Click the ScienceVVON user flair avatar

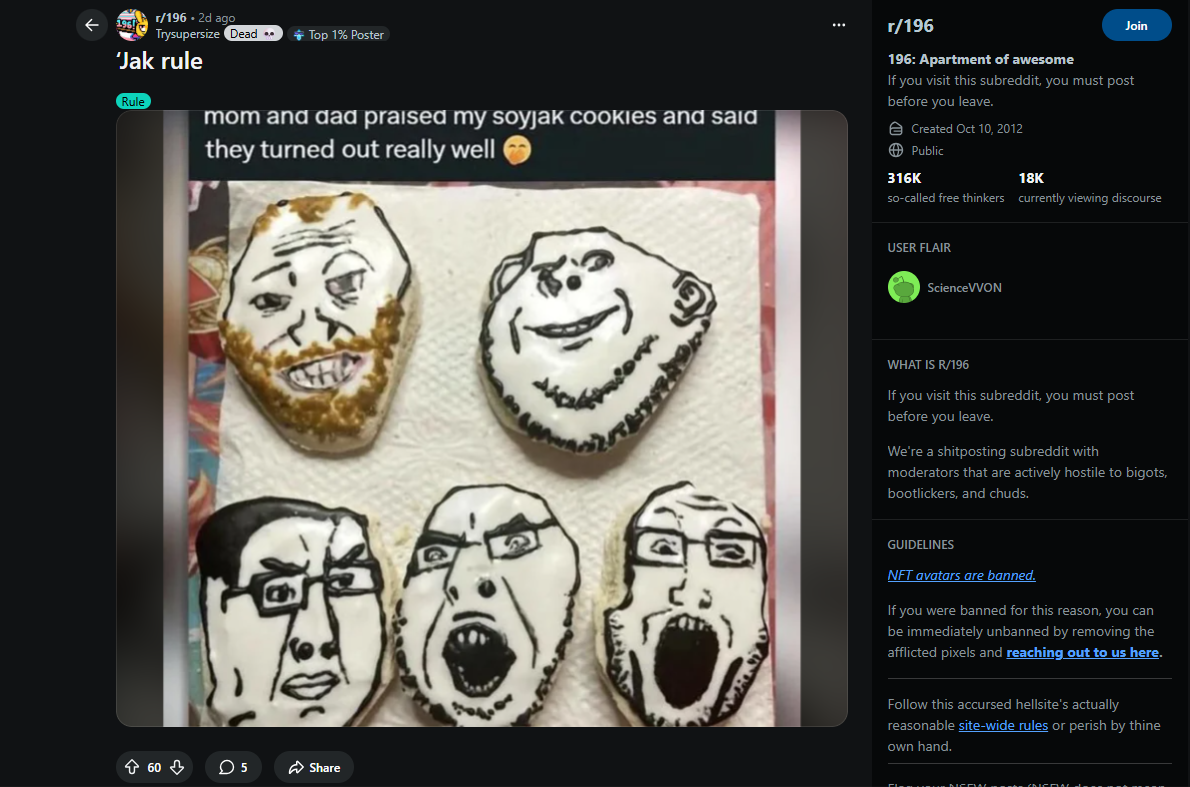pyautogui.click(x=904, y=288)
